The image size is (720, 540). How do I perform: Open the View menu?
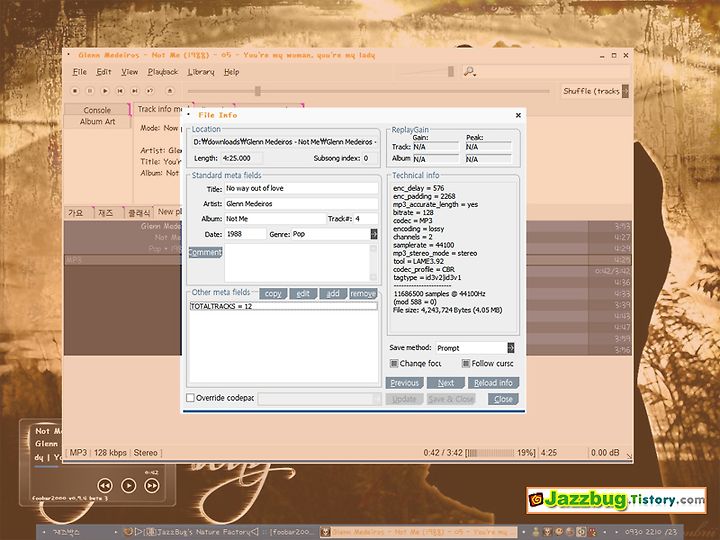tap(129, 72)
